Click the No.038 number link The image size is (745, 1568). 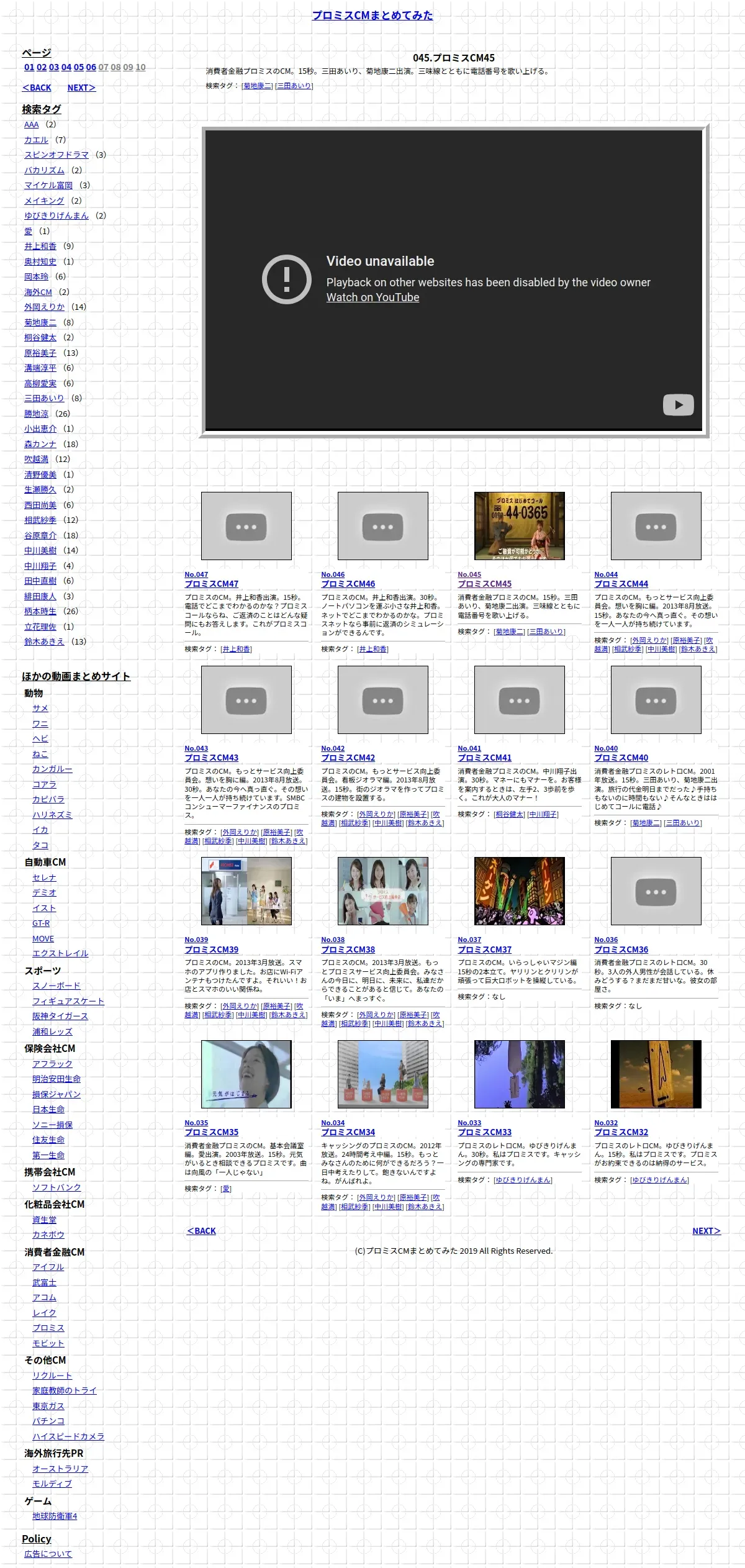(x=333, y=940)
